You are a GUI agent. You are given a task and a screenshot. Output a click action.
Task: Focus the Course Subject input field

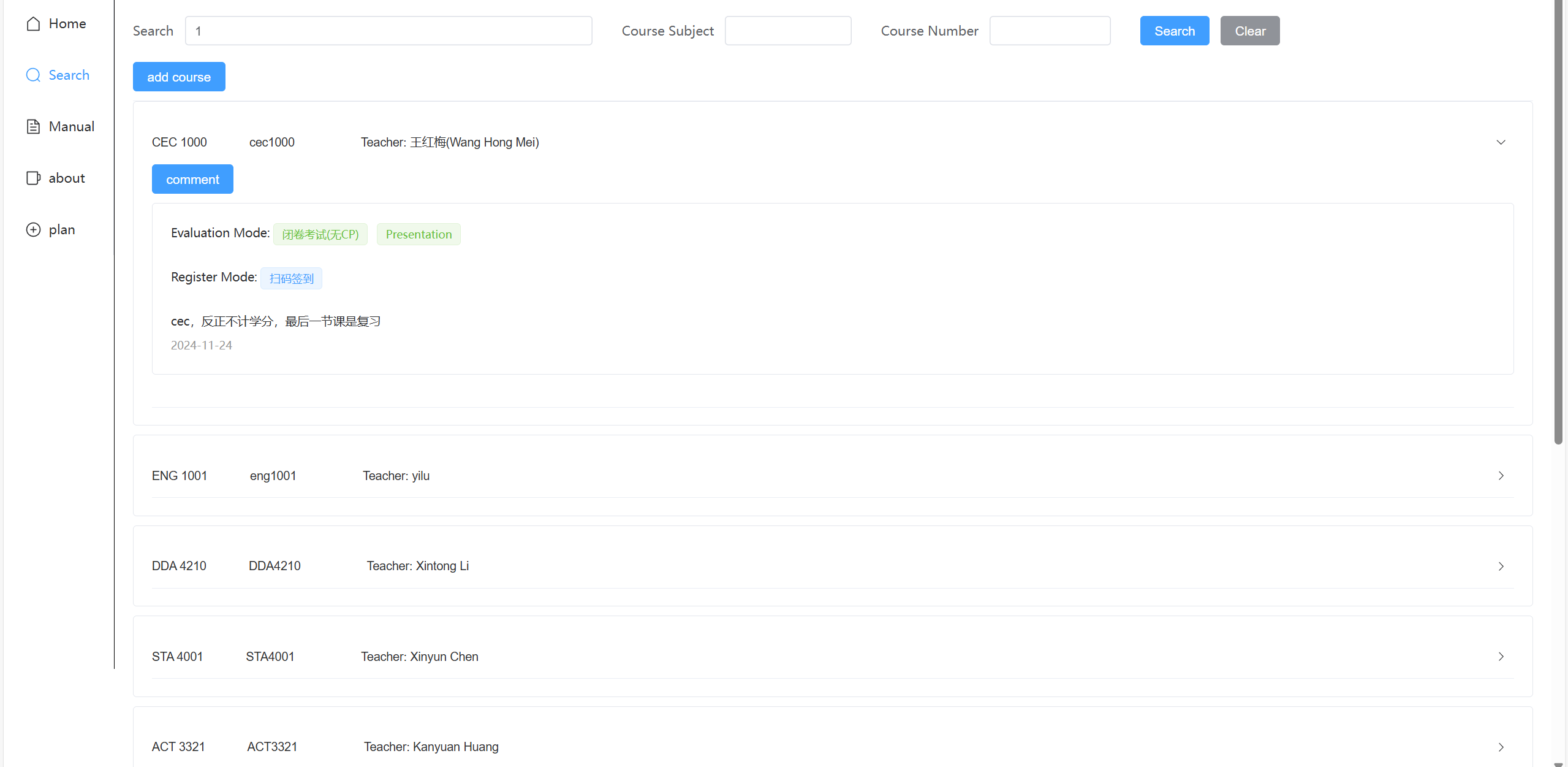point(788,31)
